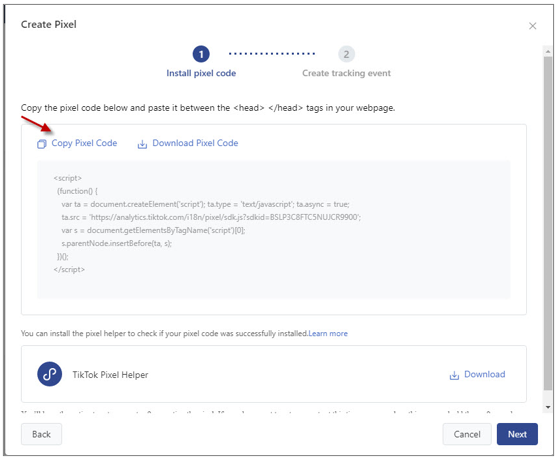Screen dimensions: 558x461
Task: Click the 'Install pixel code' step label
Action: [201, 73]
